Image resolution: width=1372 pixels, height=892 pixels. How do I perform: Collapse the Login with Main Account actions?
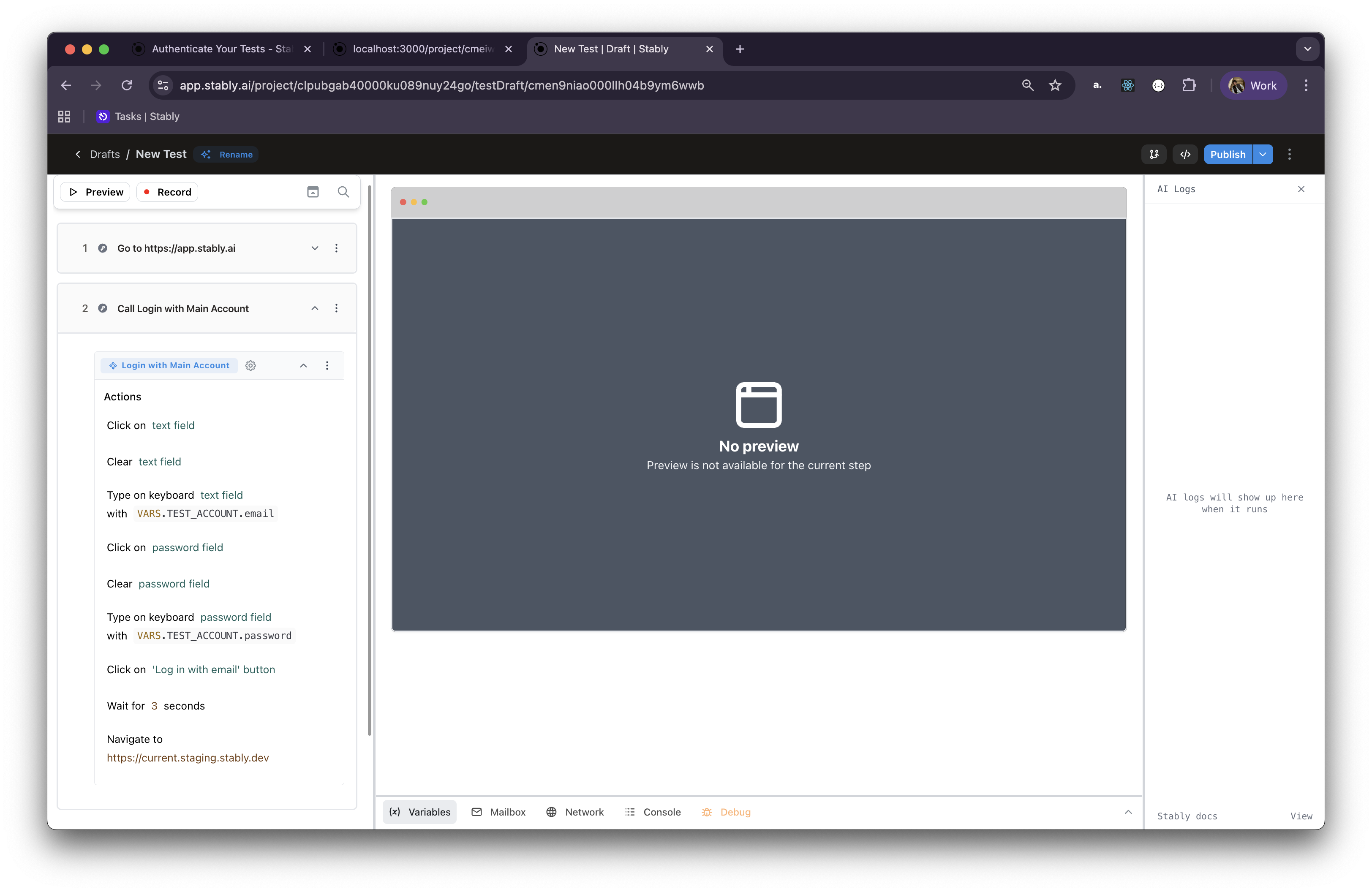click(x=303, y=365)
